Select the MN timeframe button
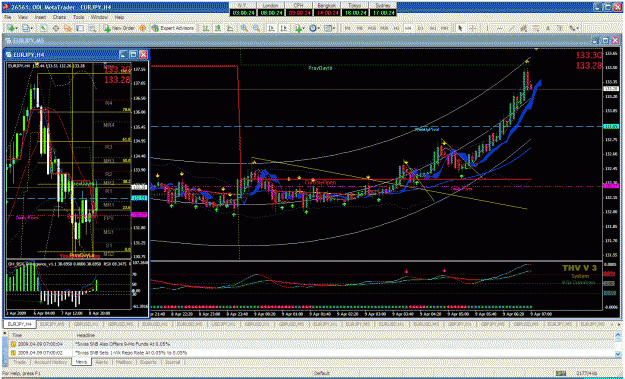The image size is (625, 379). coord(444,28)
